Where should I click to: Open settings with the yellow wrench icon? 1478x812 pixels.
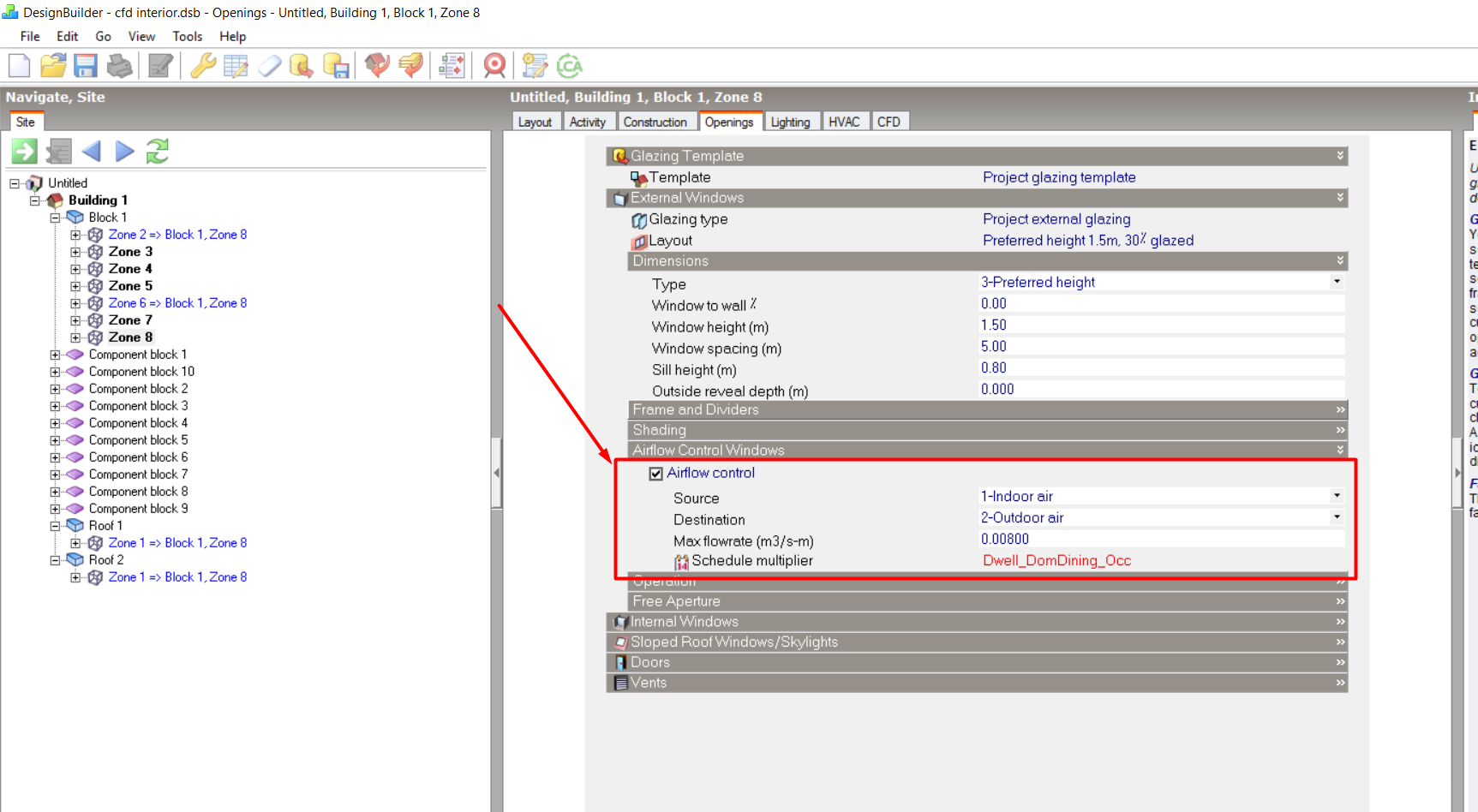(203, 66)
